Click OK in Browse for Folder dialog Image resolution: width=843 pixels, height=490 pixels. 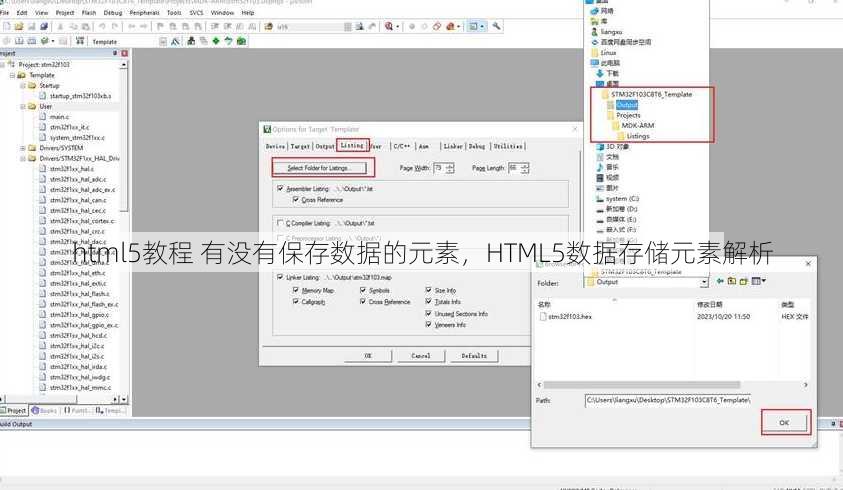tap(784, 423)
